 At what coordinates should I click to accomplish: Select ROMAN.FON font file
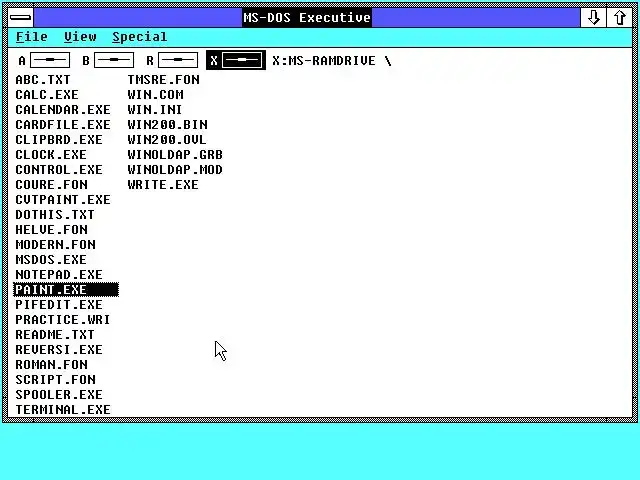click(x=51, y=365)
